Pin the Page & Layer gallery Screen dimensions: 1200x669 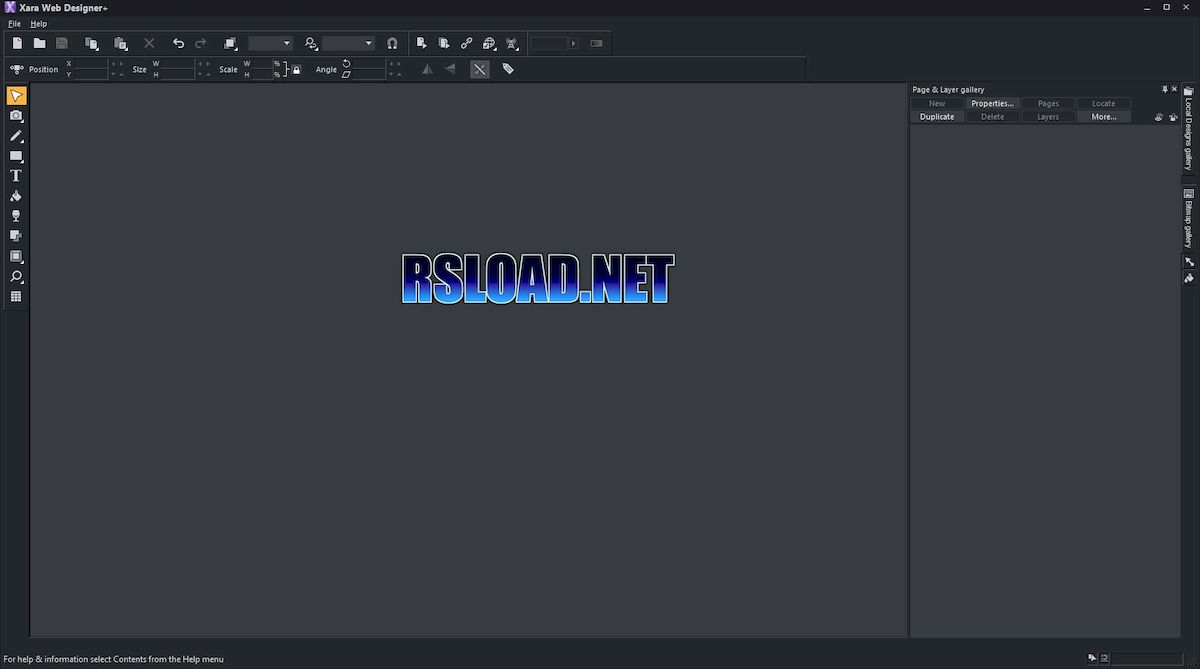(1163, 89)
